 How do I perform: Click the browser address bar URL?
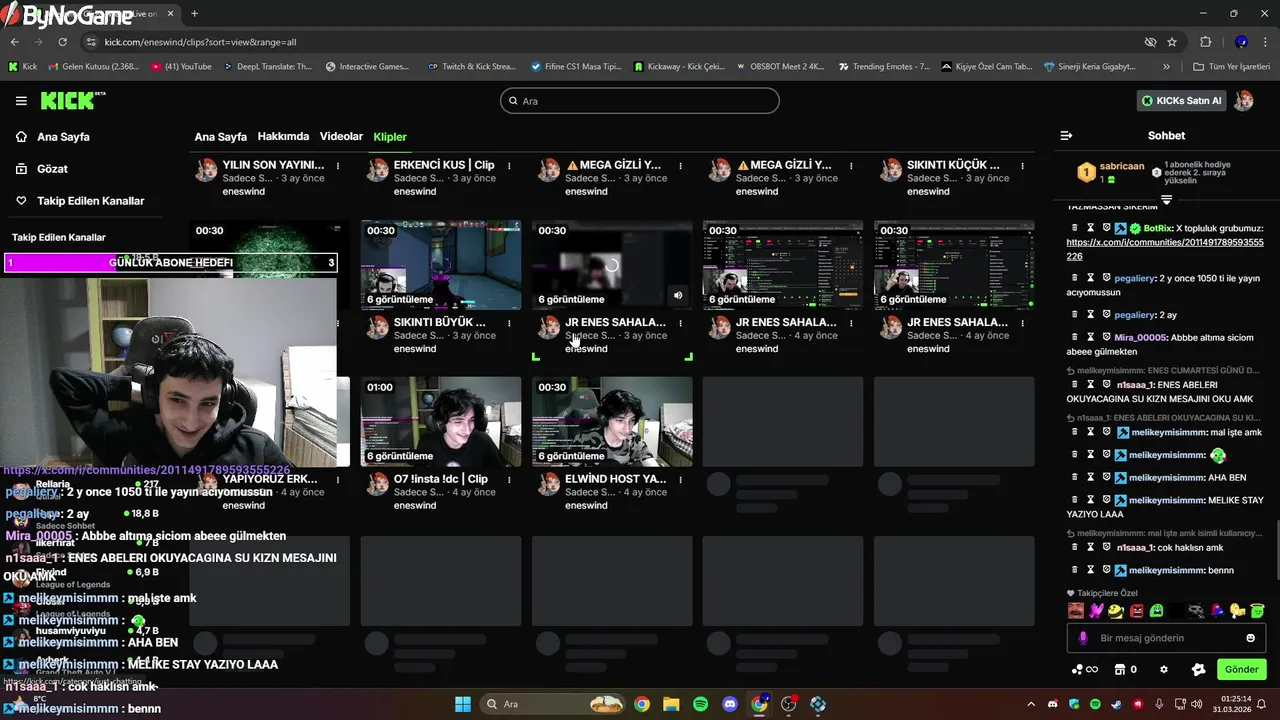pos(200,42)
